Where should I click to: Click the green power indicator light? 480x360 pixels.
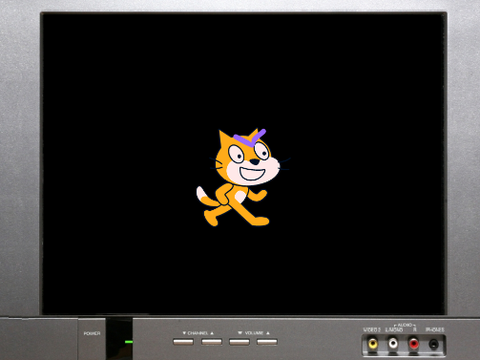point(129,342)
